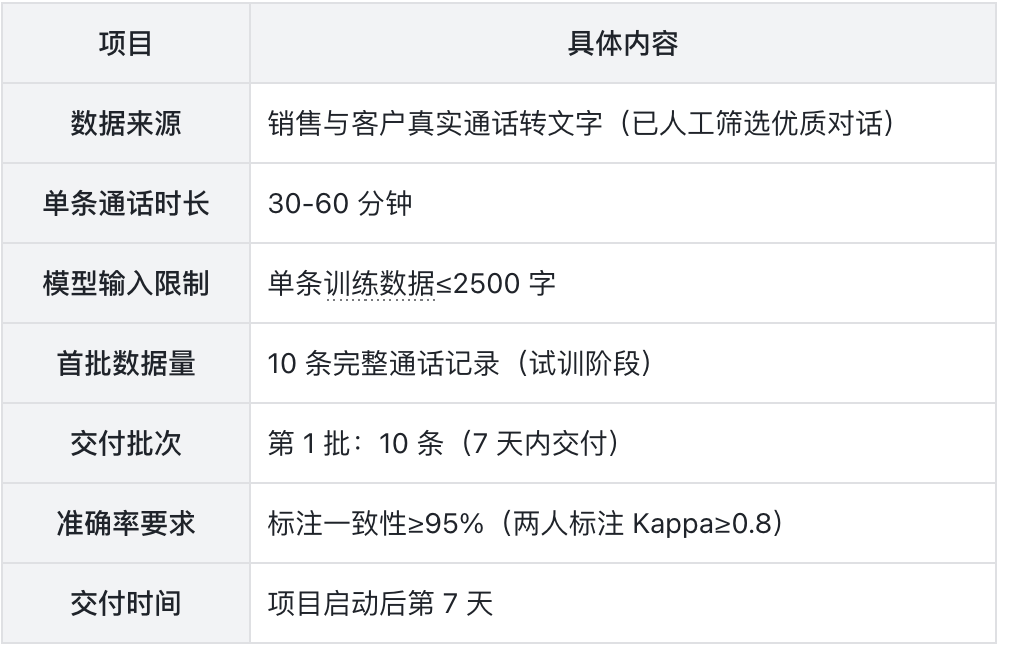The image size is (1012, 656).
Task: Click the Kappa≥0.8 text
Action: [703, 524]
